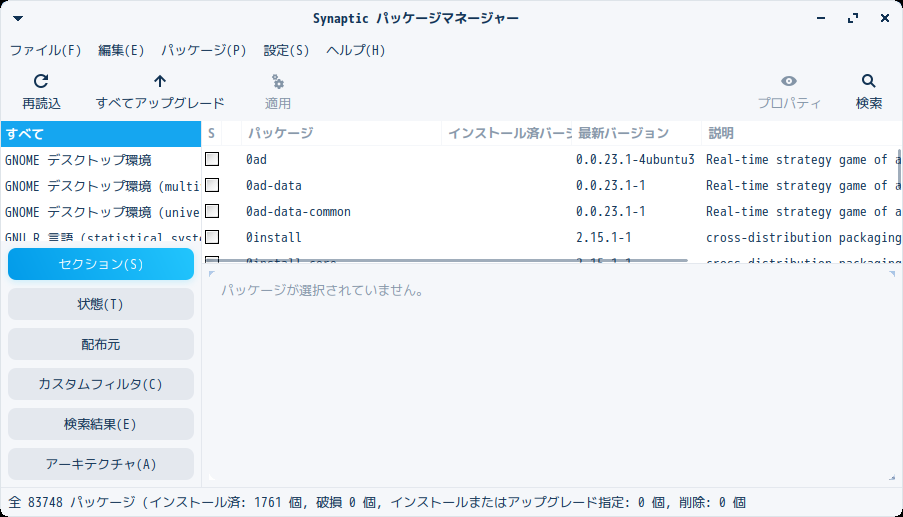Select the セクション(S) filter button

pos(101,264)
